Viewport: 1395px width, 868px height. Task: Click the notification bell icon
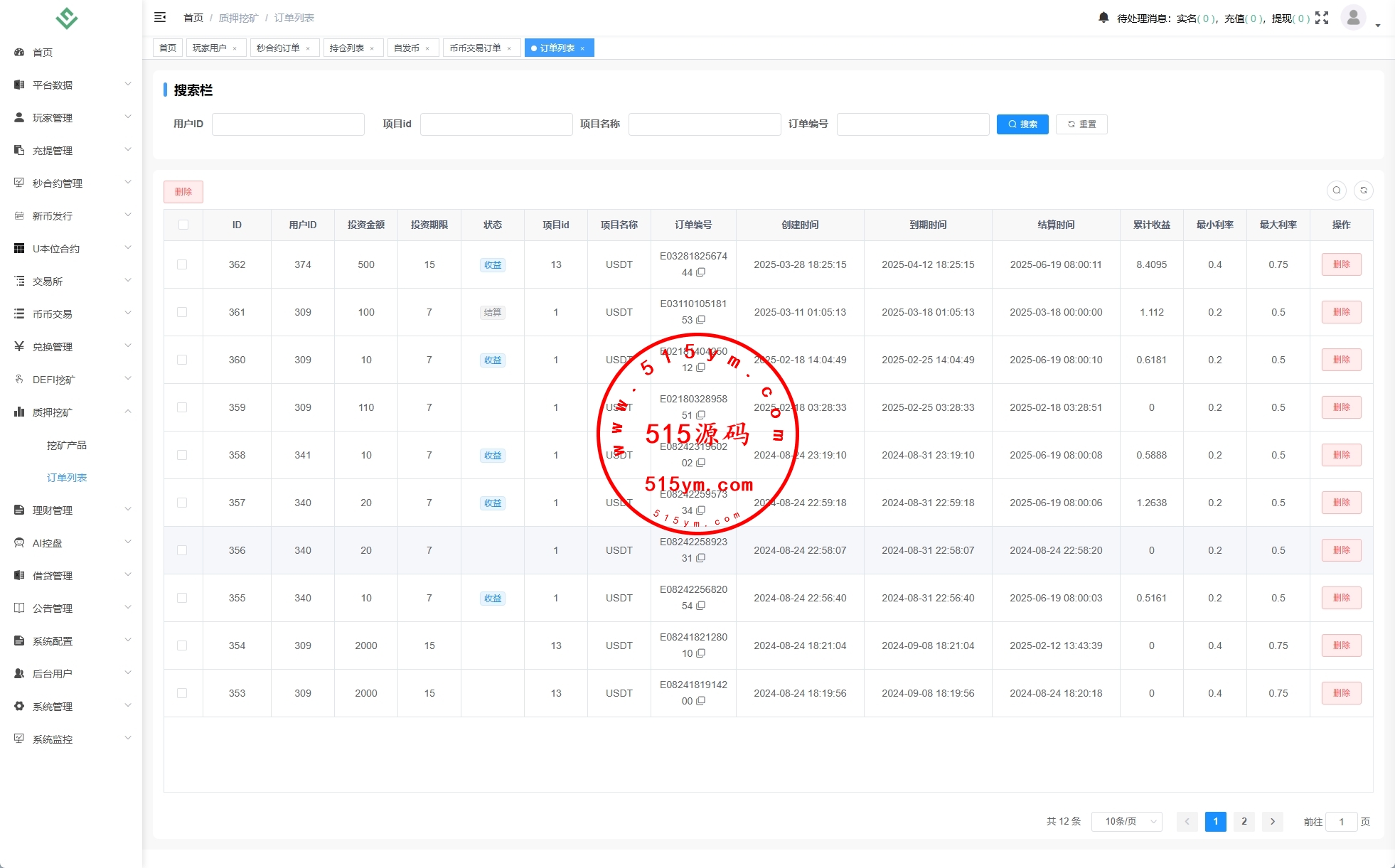1103,18
